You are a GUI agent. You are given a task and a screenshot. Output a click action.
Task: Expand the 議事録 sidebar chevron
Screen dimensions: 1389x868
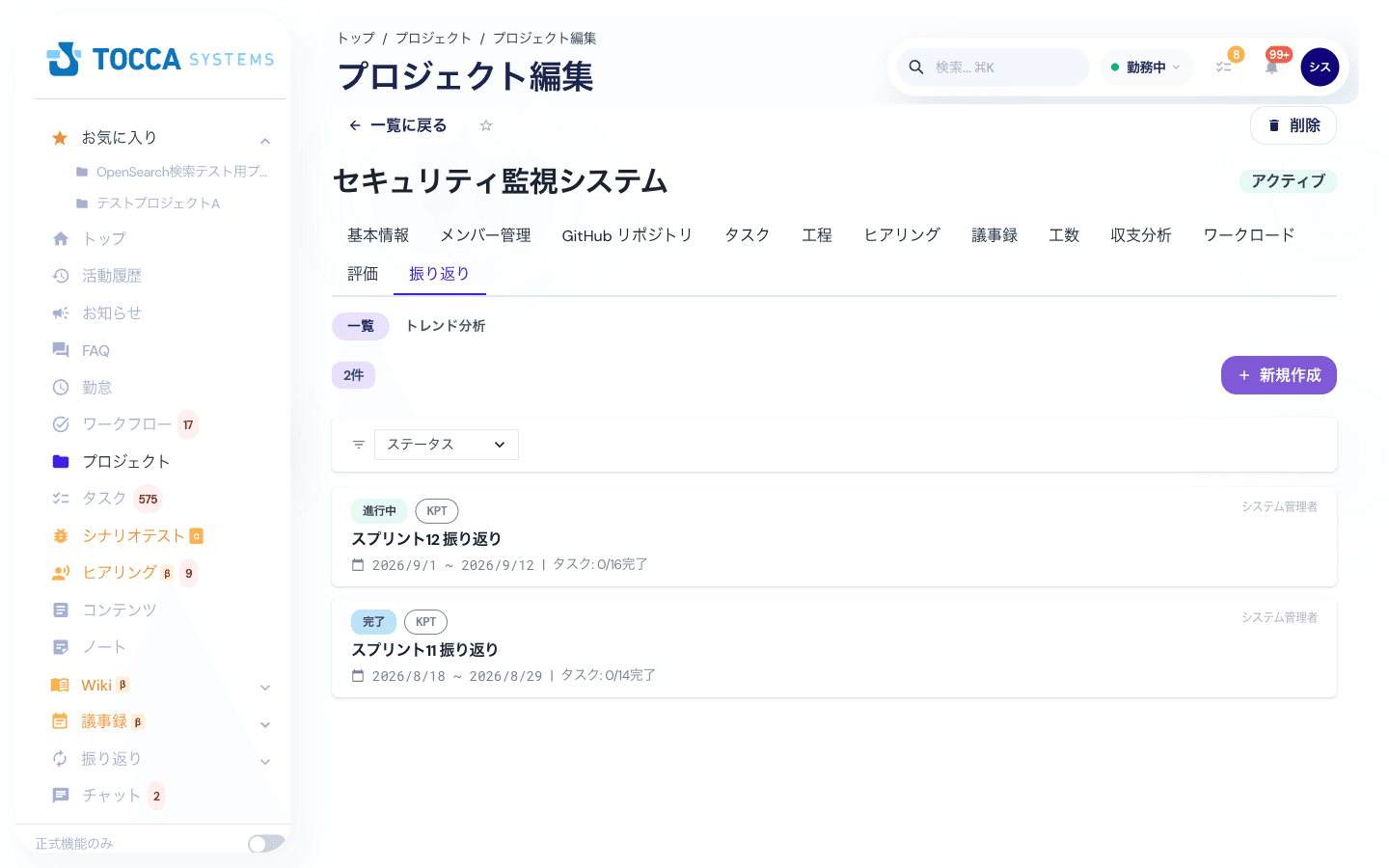pos(265,724)
